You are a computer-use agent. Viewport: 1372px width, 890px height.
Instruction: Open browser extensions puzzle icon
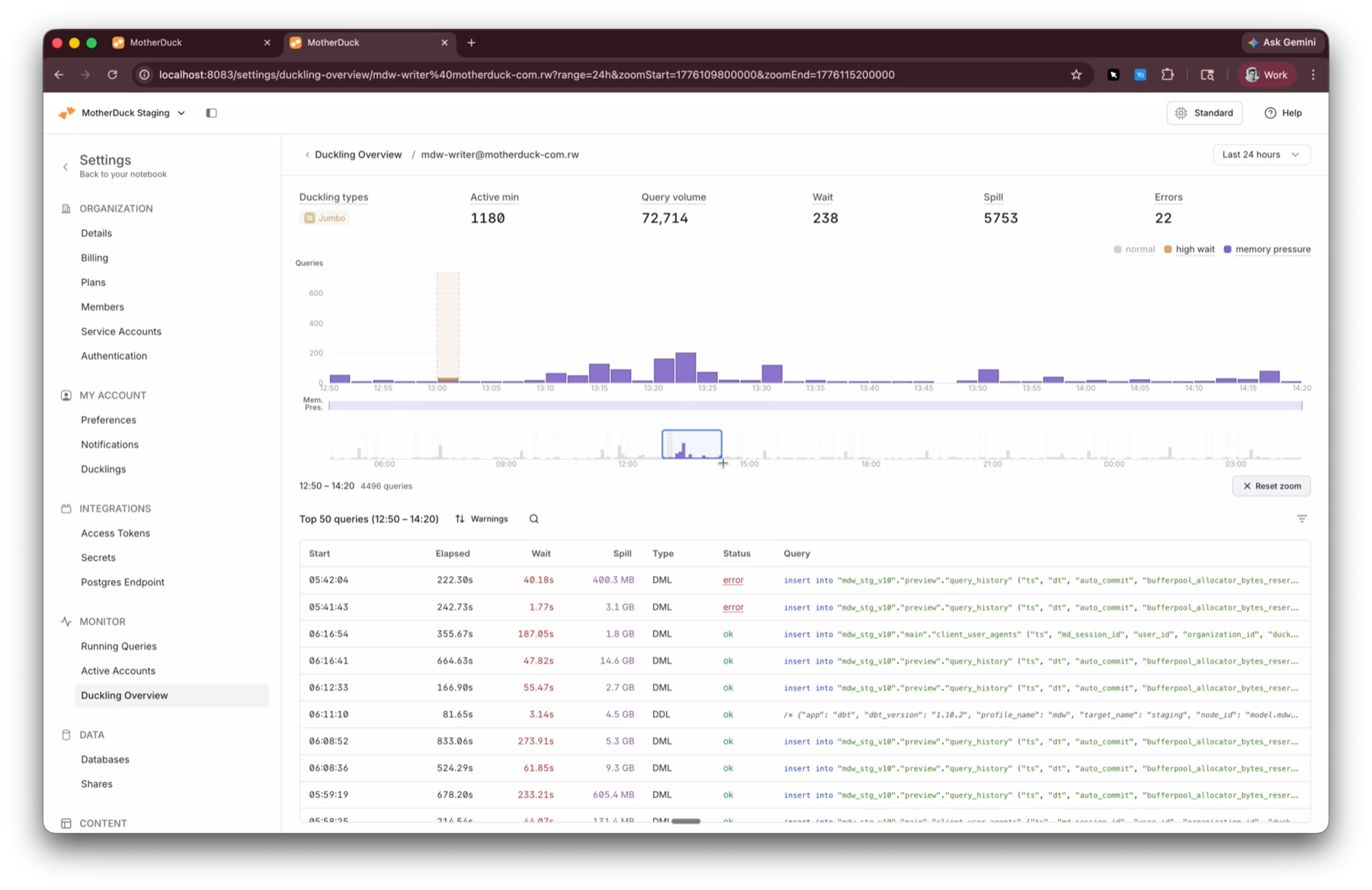point(1167,75)
